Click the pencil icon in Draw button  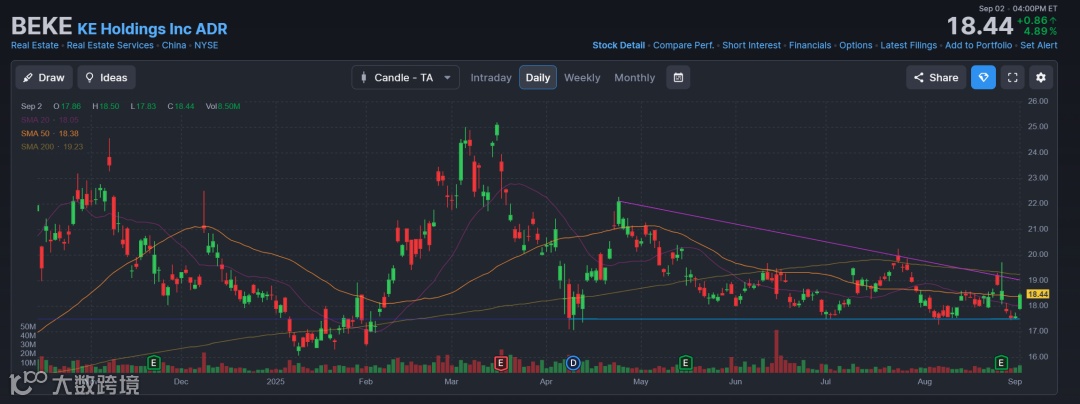[x=28, y=78]
